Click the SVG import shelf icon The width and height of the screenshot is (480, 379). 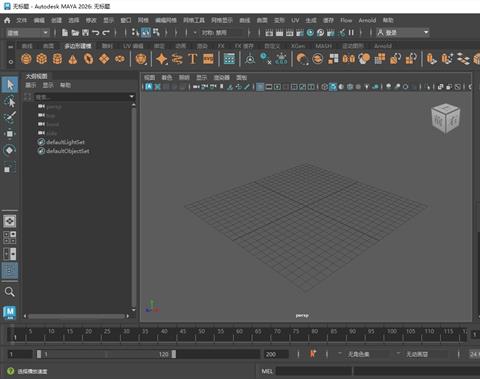208,59
